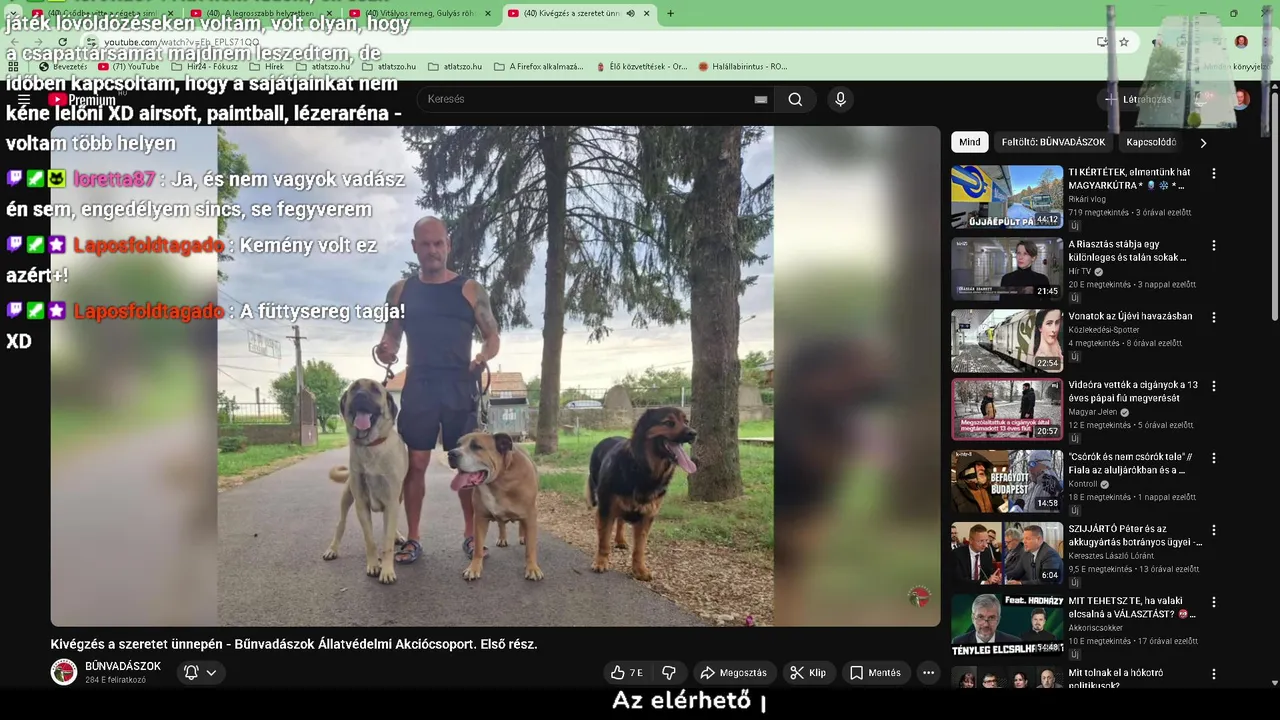Toggle the subscription notification bell
Image resolution: width=1280 pixels, height=720 pixels.
click(191, 673)
